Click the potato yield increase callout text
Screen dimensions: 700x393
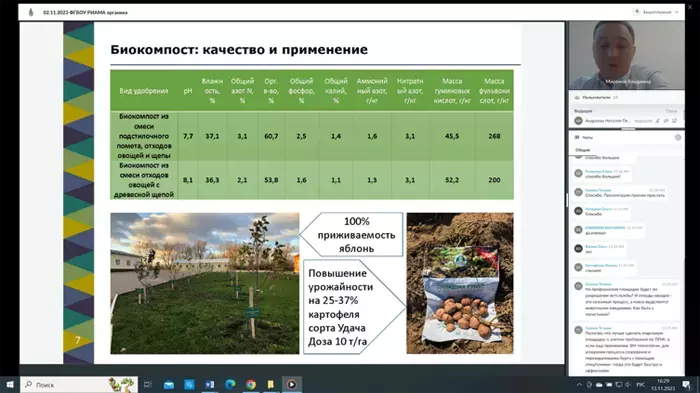[x=340, y=307]
